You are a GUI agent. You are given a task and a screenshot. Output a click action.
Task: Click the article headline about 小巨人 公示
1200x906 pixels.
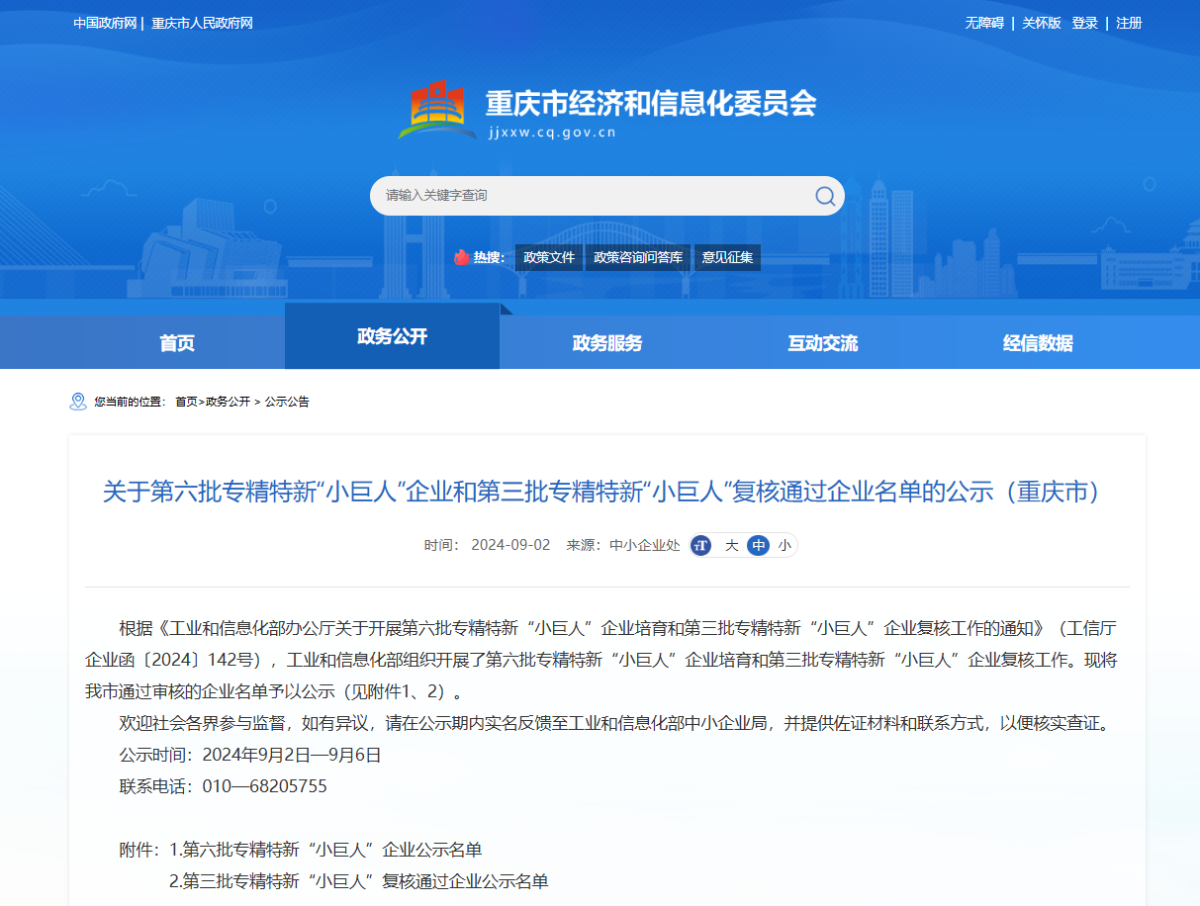click(x=602, y=492)
